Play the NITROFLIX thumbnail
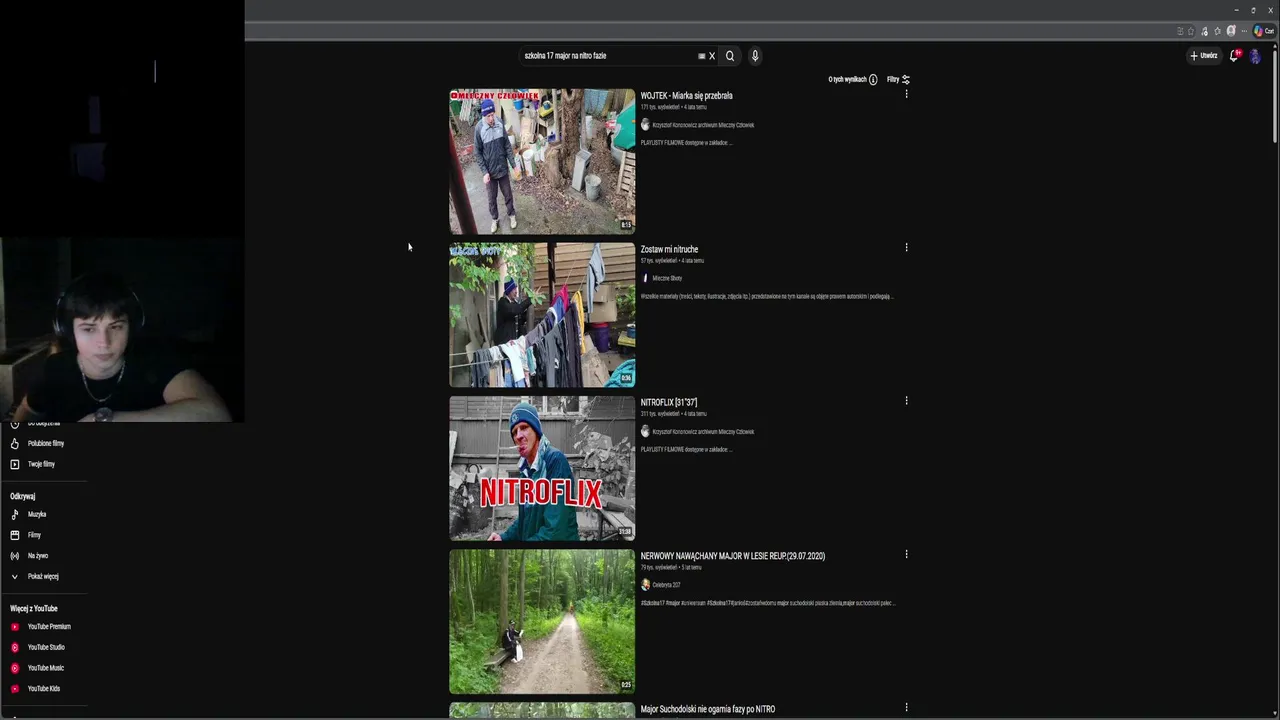 (542, 468)
